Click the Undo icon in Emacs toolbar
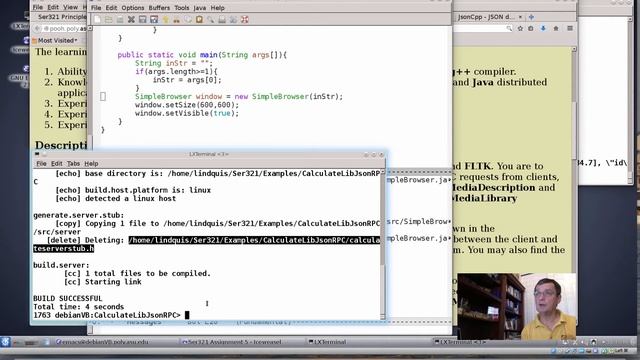The height and width of the screenshot is (360, 640). (165, 19)
